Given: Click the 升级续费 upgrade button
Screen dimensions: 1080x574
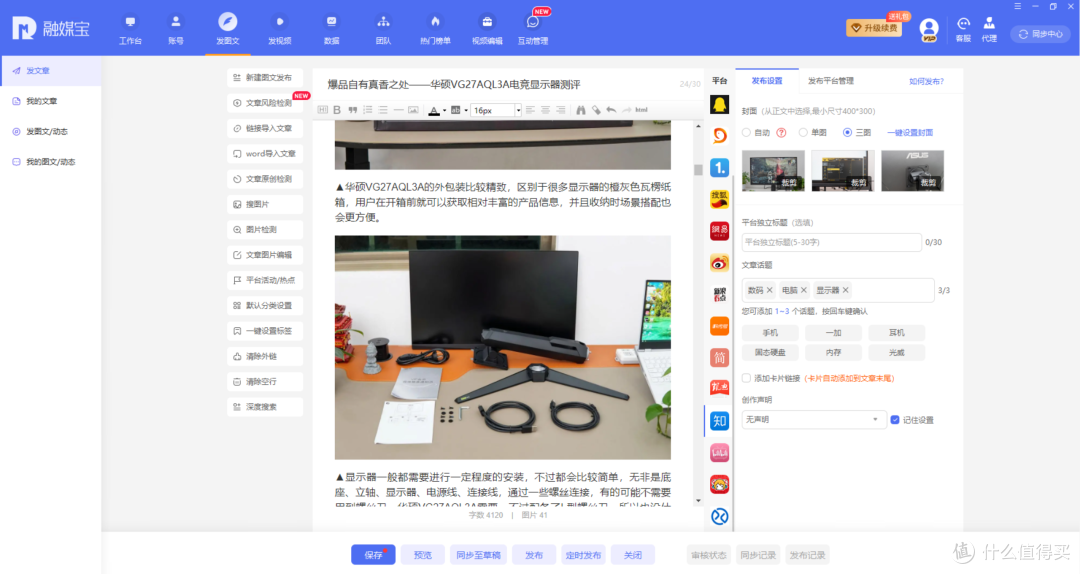Looking at the screenshot, I should point(874,28).
